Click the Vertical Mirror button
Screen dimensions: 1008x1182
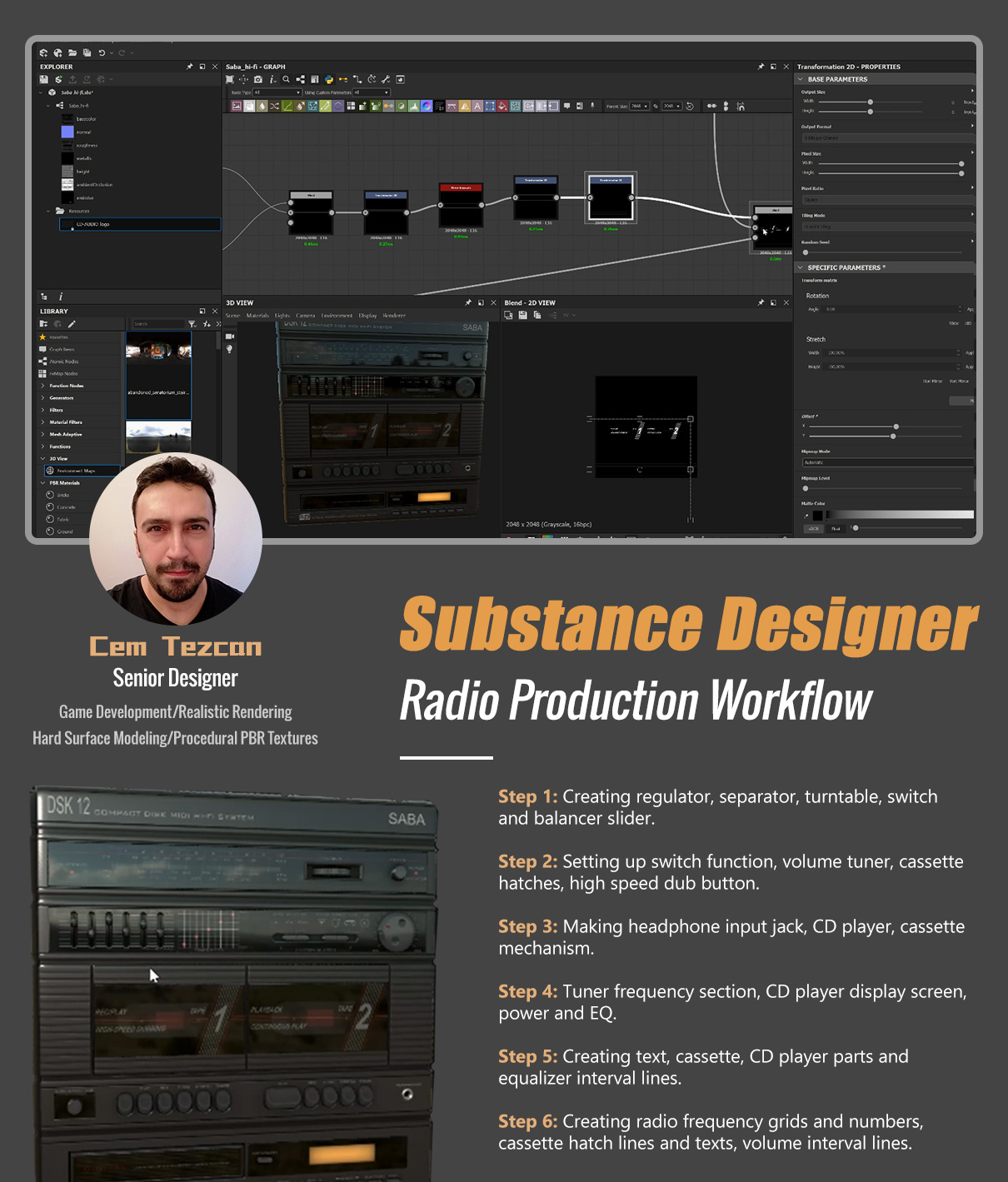coord(959,381)
